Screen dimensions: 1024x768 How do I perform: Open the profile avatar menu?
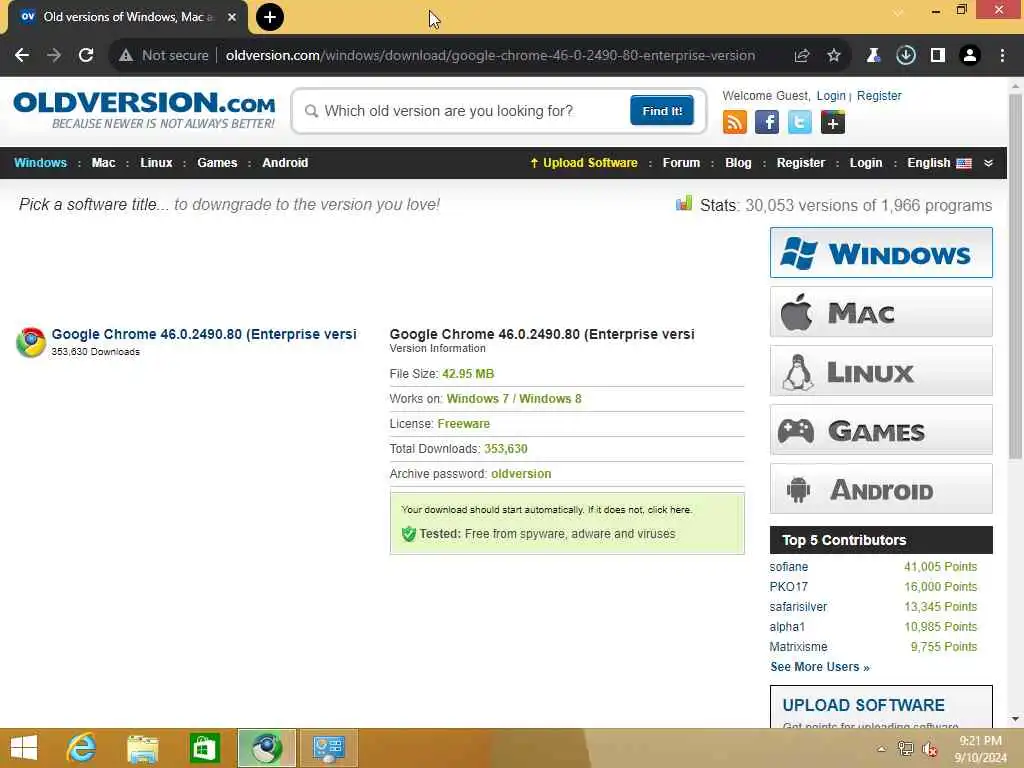click(970, 56)
